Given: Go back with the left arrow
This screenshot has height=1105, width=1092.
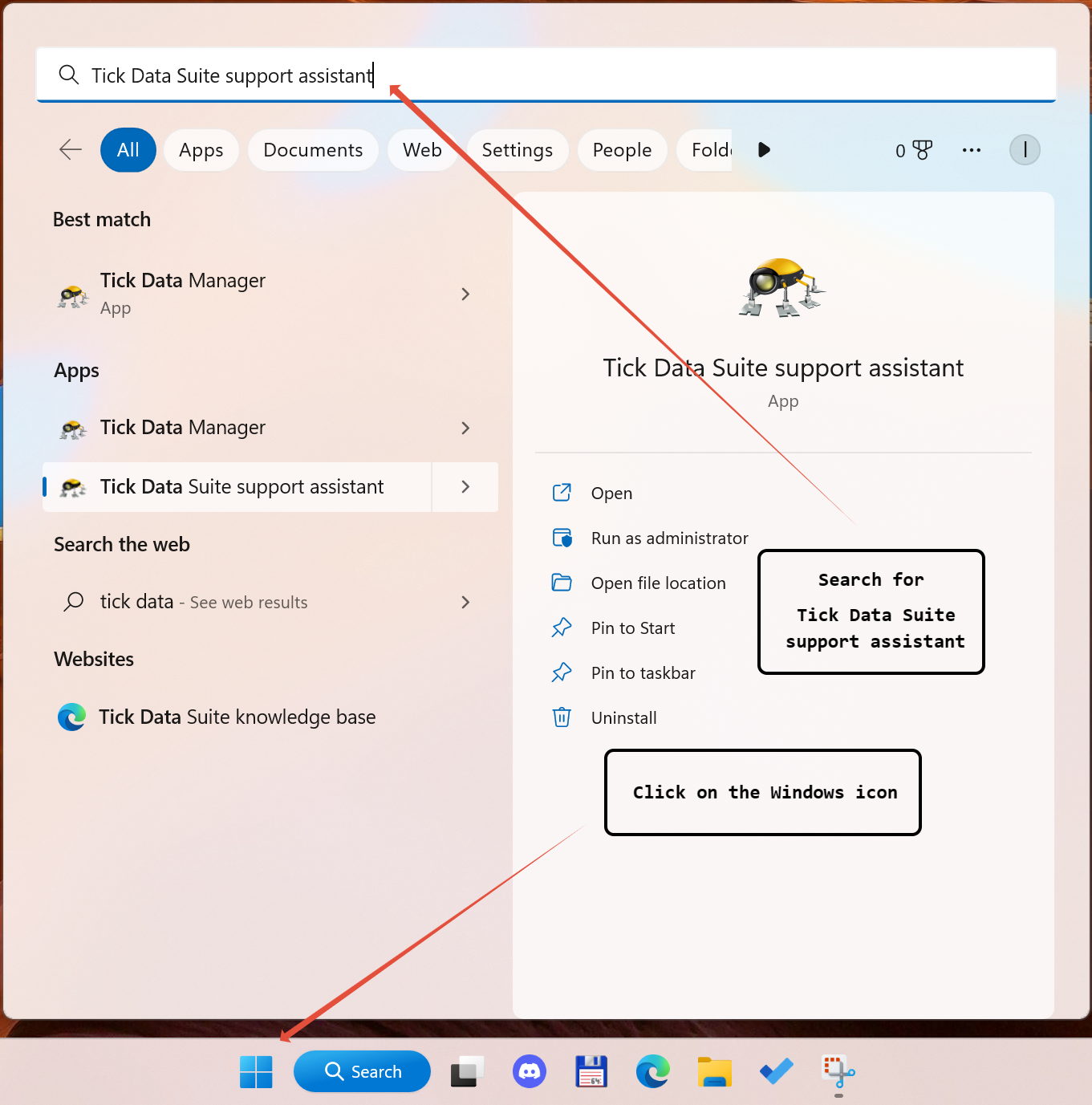Looking at the screenshot, I should (71, 150).
